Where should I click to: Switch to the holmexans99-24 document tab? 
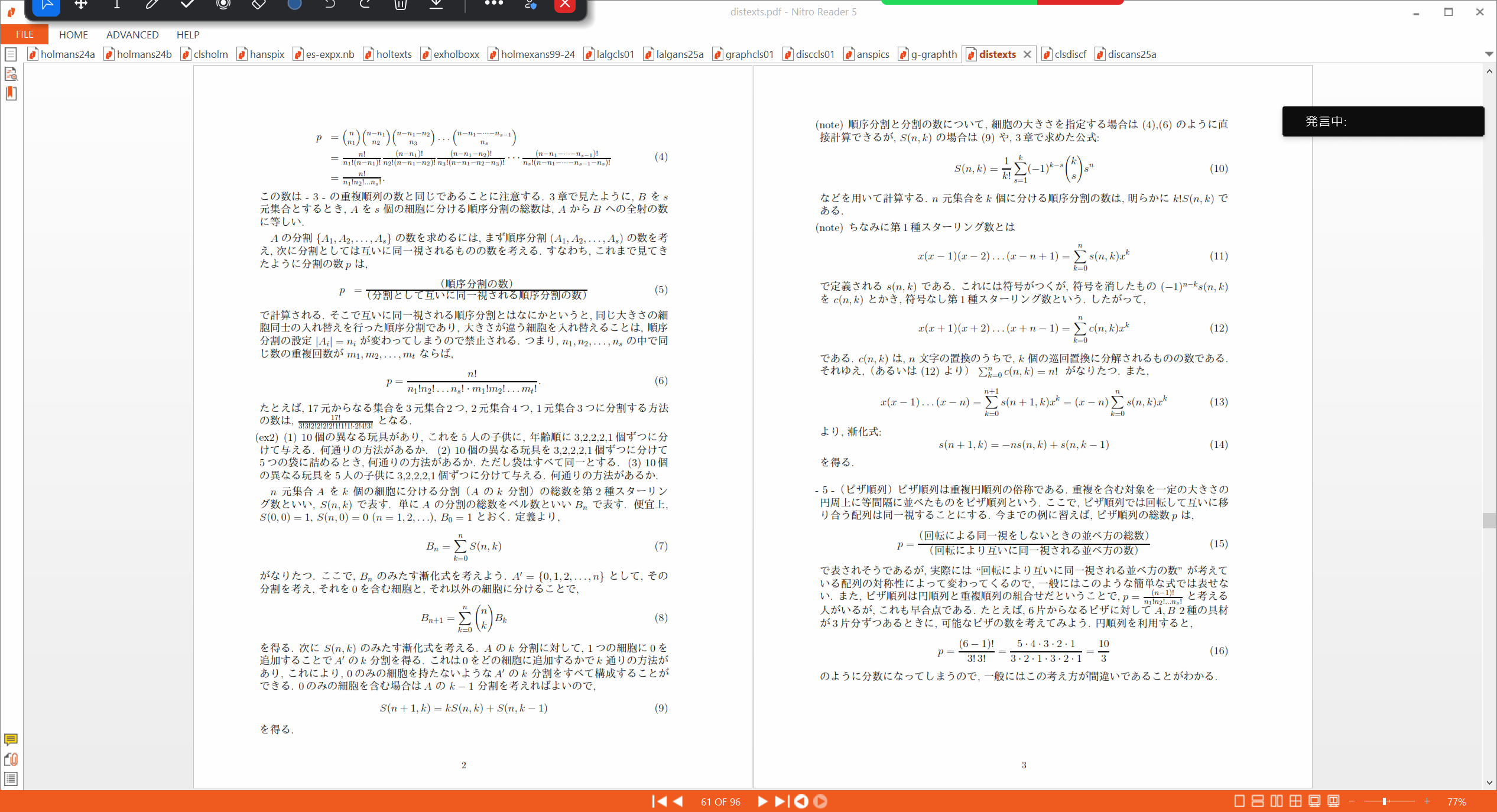[x=531, y=54]
